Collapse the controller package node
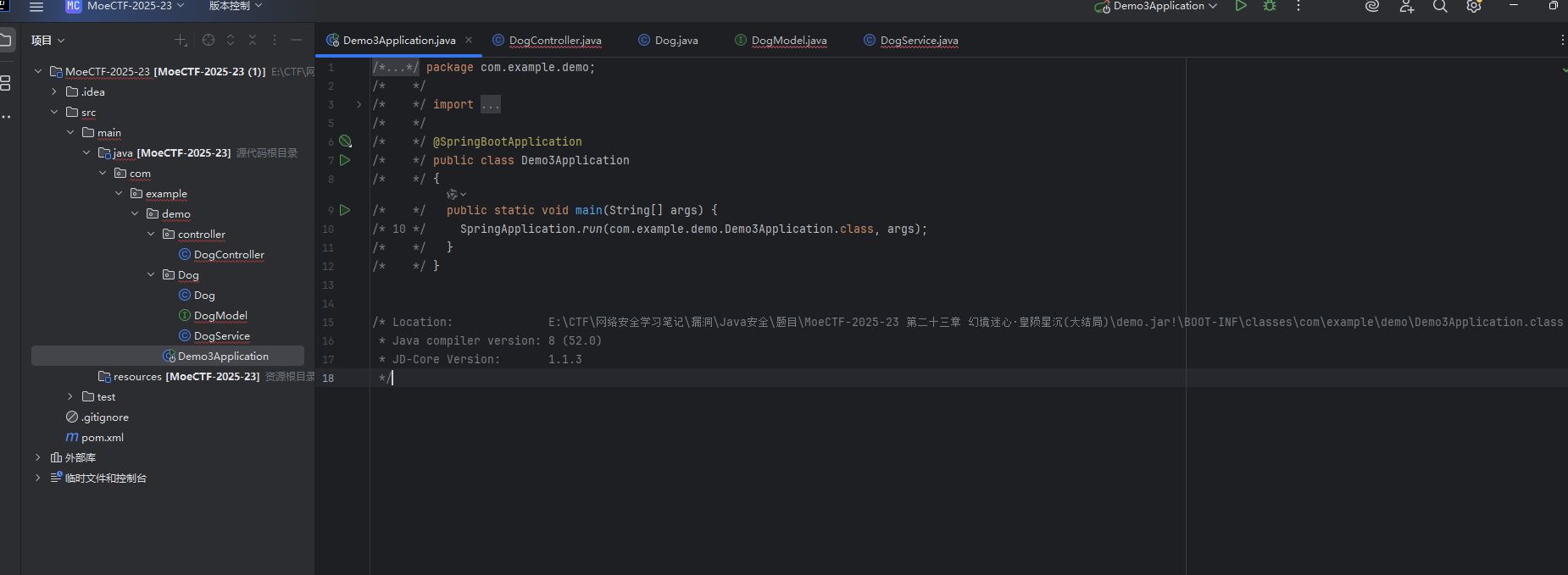The height and width of the screenshot is (575, 1568). (x=151, y=234)
